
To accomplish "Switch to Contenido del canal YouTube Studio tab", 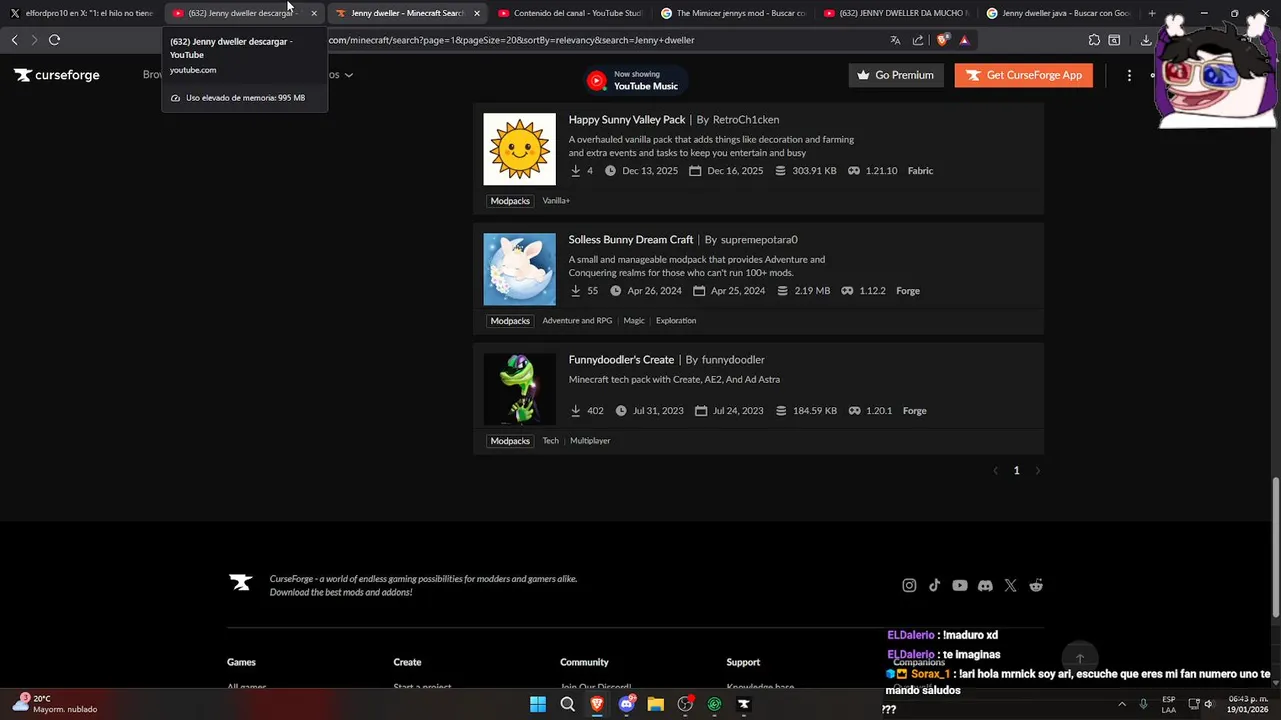I will [x=570, y=13].
